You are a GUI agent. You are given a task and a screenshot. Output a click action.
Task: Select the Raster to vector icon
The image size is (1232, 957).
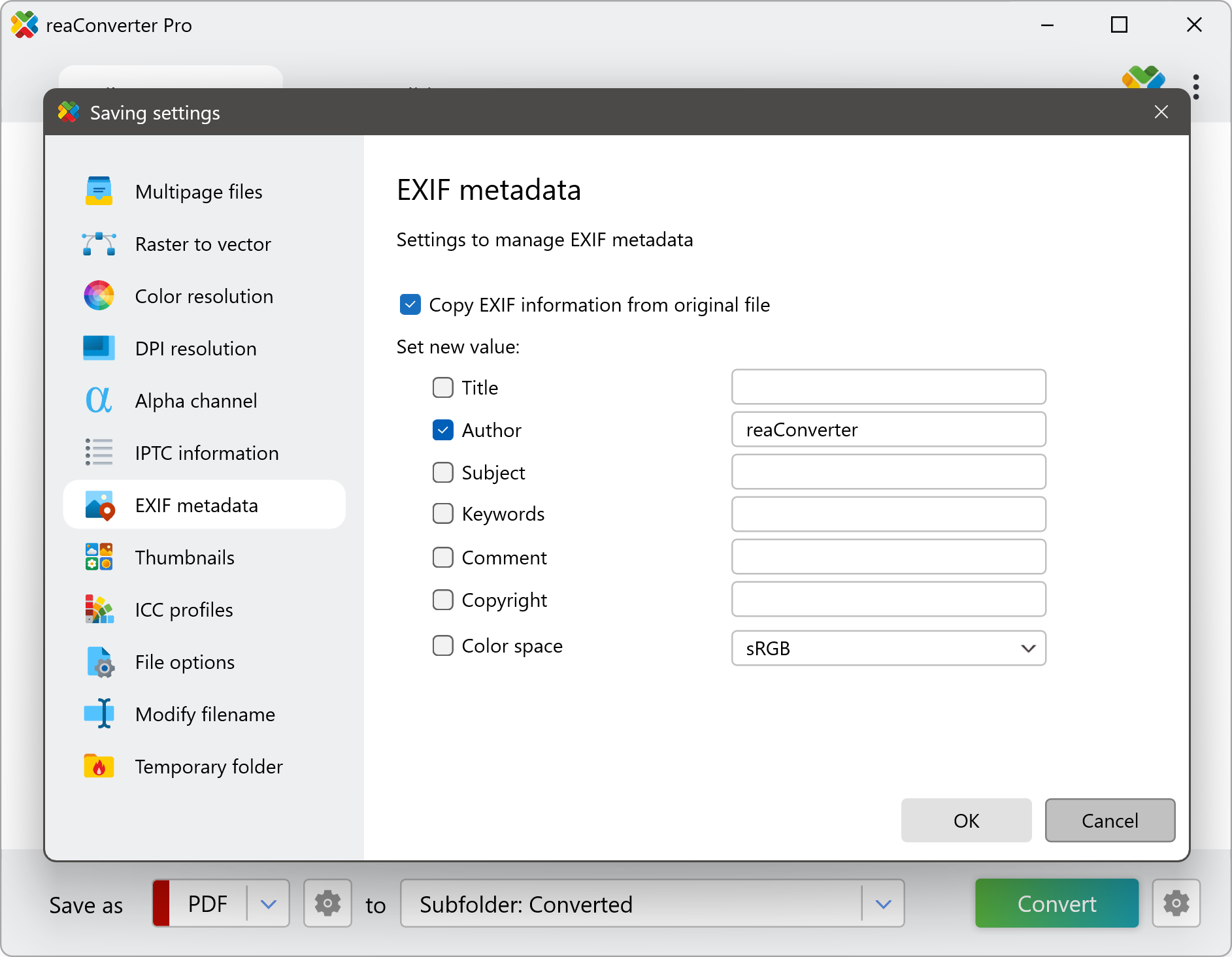[x=99, y=244]
